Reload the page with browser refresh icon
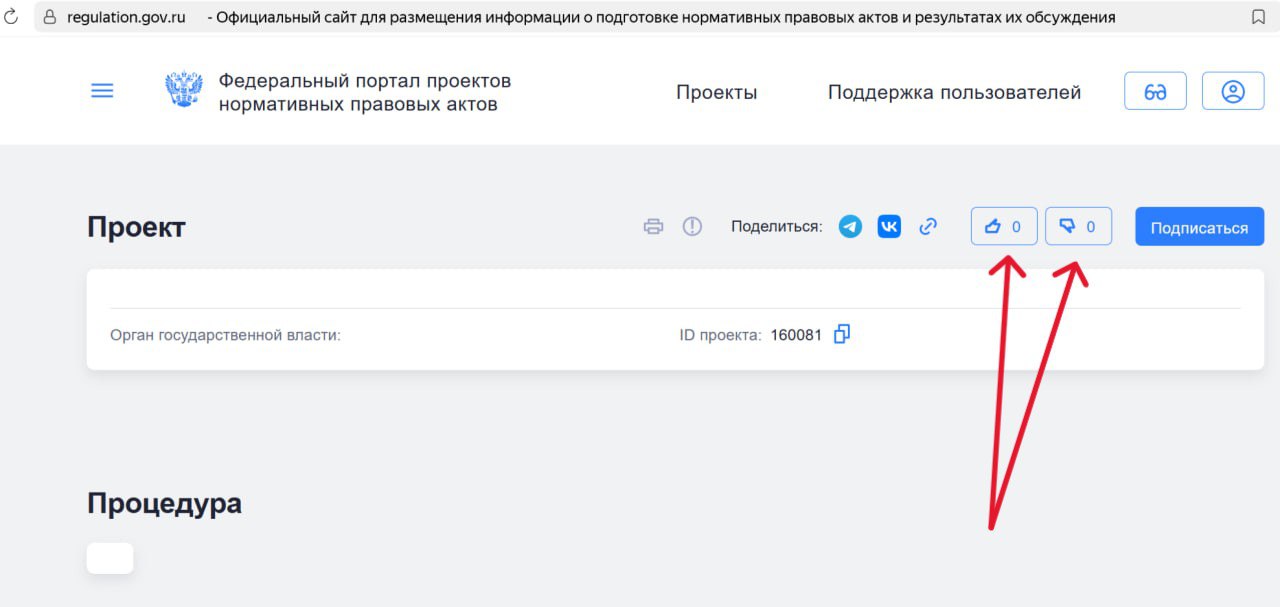This screenshot has width=1280, height=607. tap(12, 17)
